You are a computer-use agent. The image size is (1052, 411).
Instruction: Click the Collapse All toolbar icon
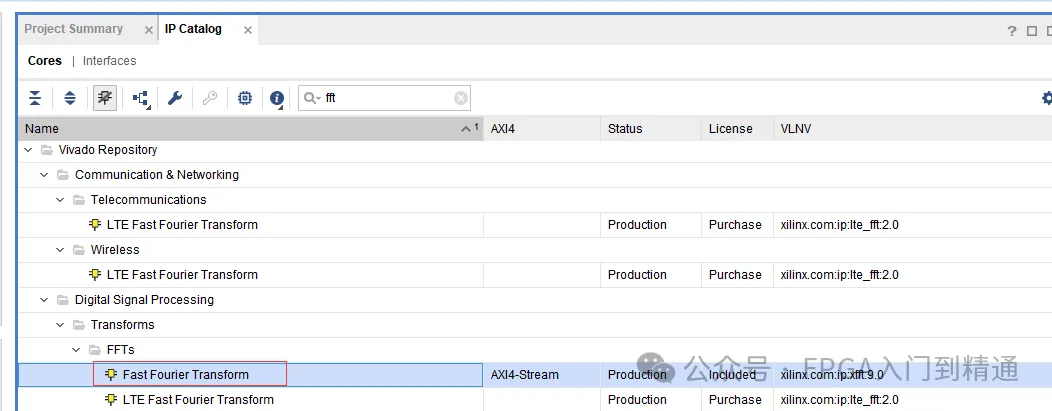35,99
